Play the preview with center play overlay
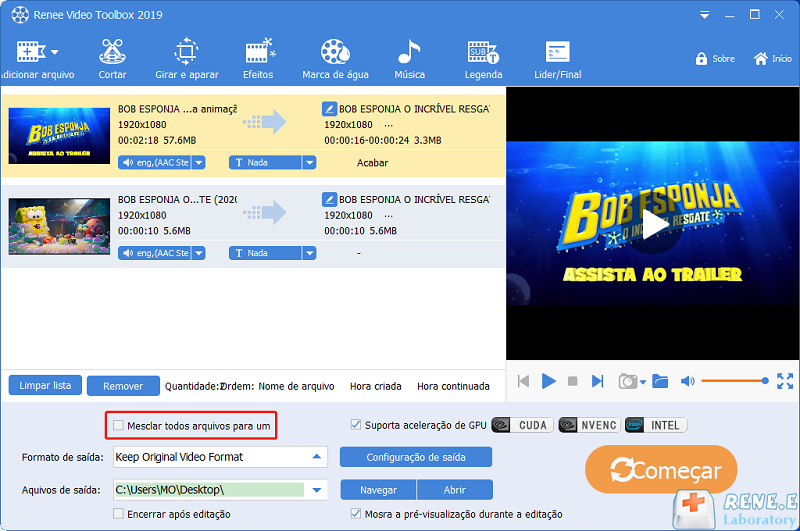 click(654, 224)
